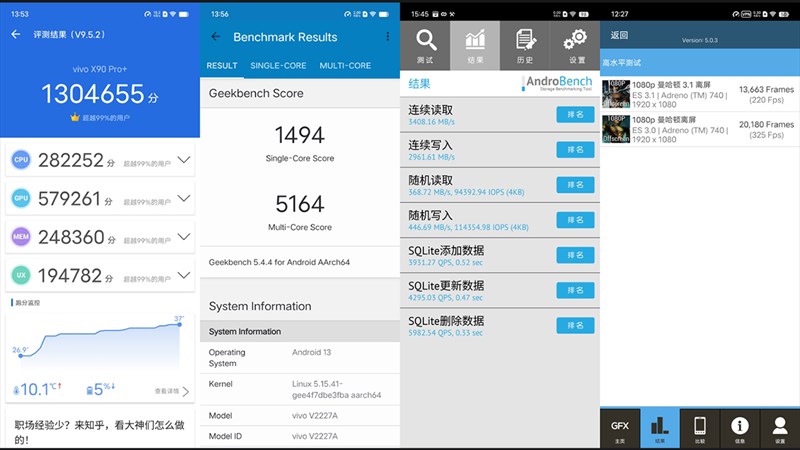The image size is (800, 450).
Task: Click the Geekbench 5.4.4 for Android AArch64 text
Action: pyautogui.click(x=279, y=262)
